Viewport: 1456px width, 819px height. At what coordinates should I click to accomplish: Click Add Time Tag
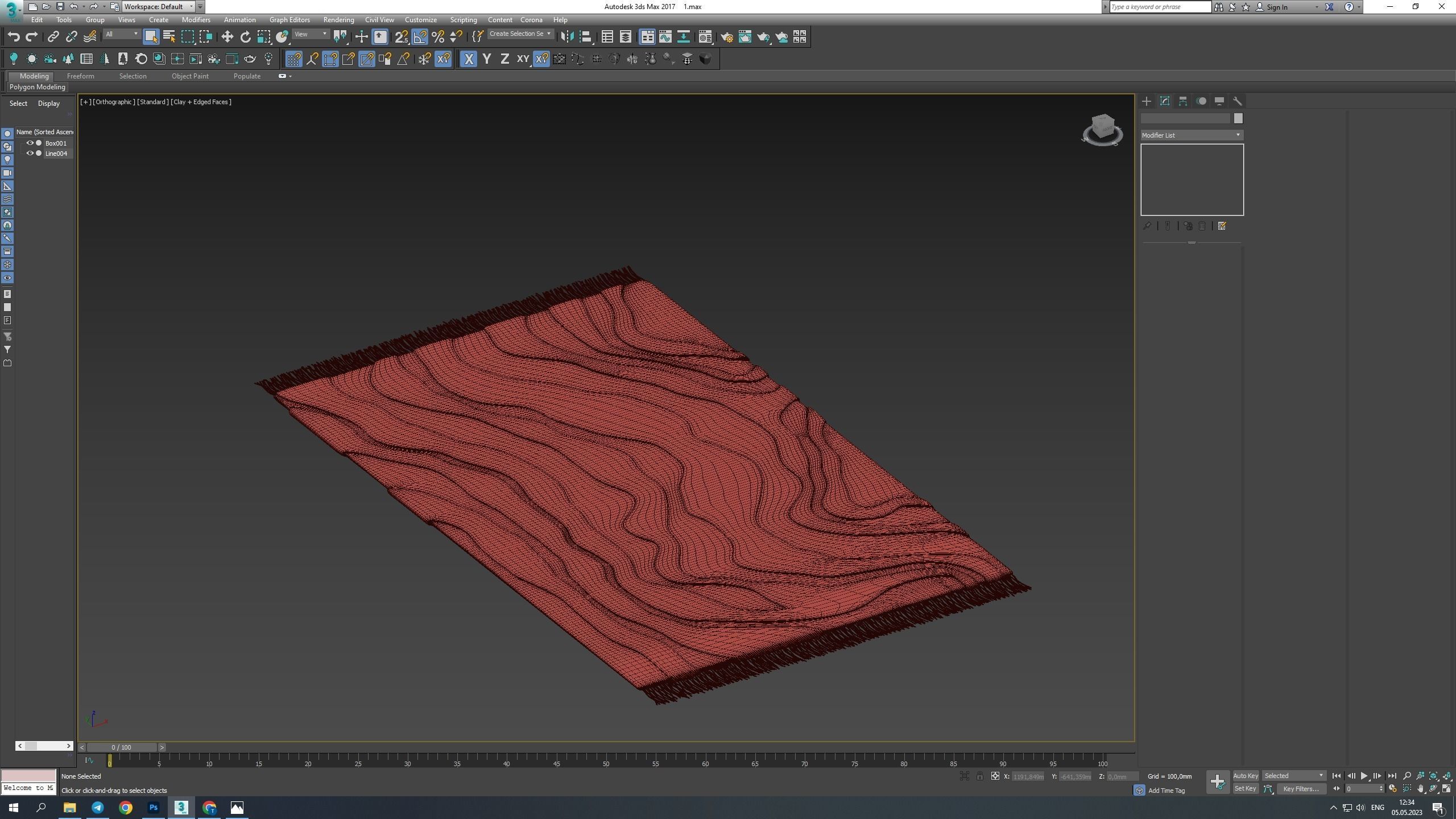click(1166, 791)
